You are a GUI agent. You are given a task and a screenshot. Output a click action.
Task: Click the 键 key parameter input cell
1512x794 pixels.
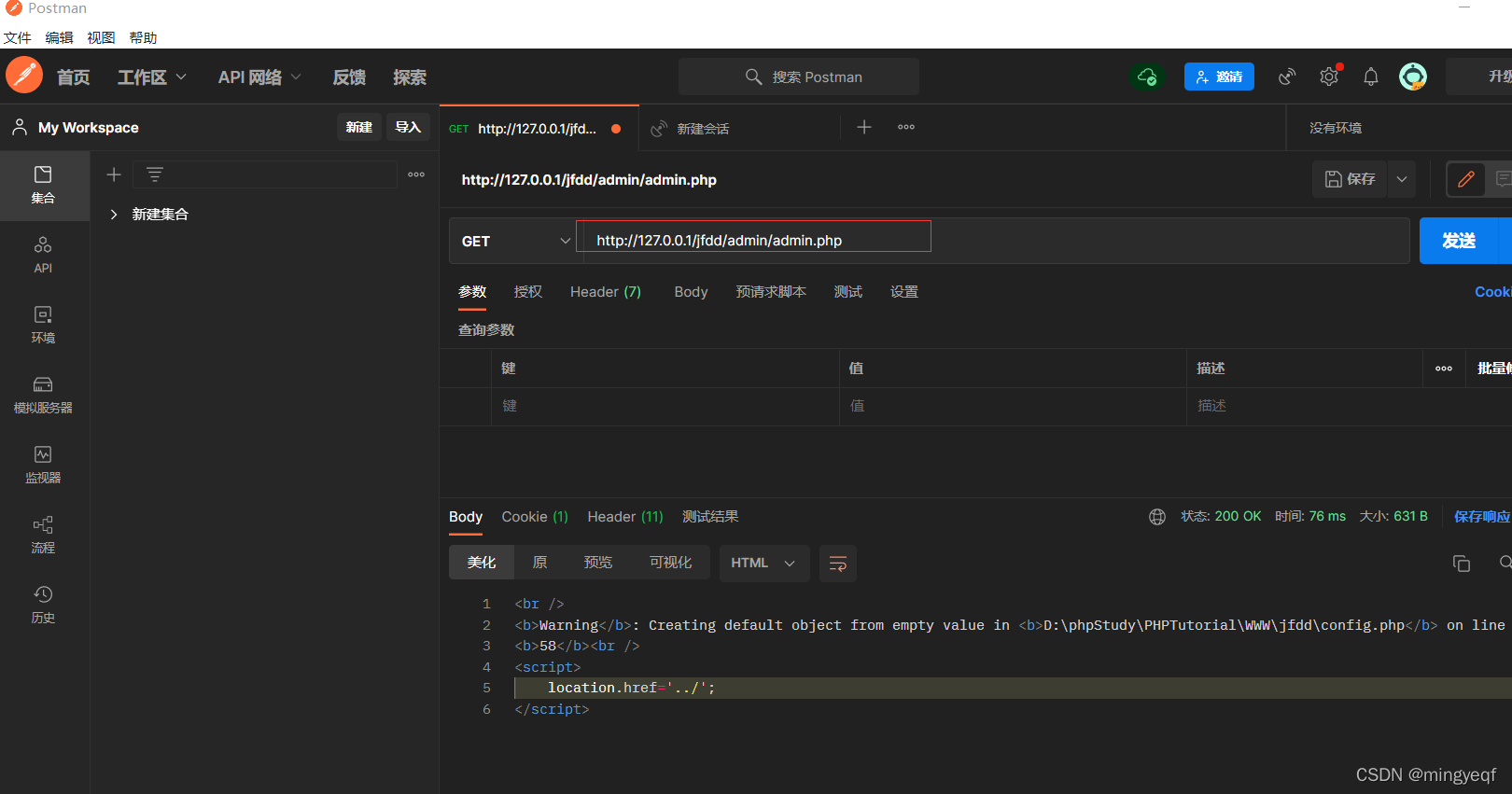(x=665, y=406)
